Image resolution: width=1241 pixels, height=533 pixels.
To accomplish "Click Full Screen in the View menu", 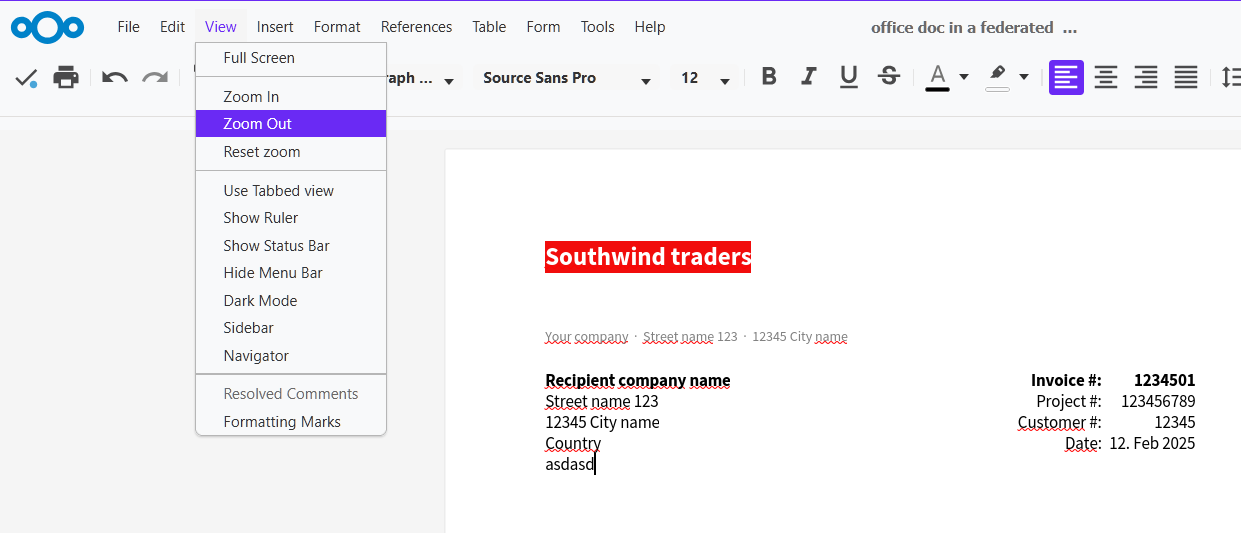I will [x=259, y=58].
